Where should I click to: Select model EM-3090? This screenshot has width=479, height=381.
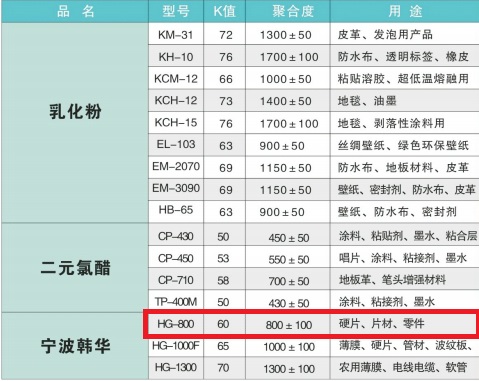(176, 188)
